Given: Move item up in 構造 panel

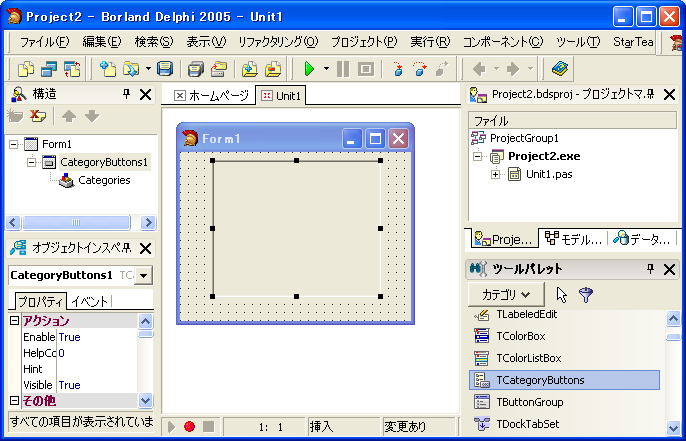Looking at the screenshot, I should click(69, 116).
